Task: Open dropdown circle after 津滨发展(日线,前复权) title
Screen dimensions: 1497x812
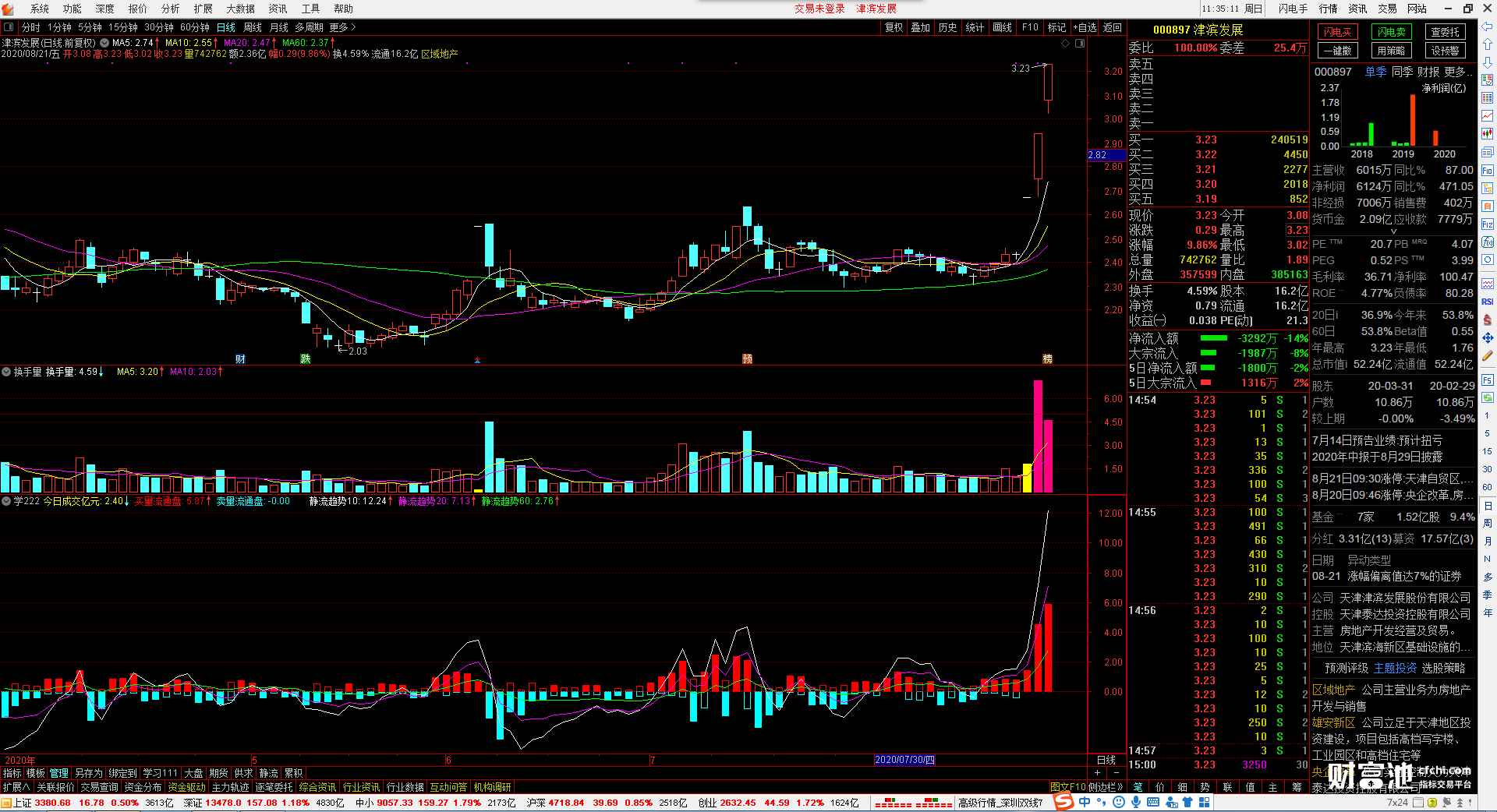Action: pyautogui.click(x=104, y=43)
